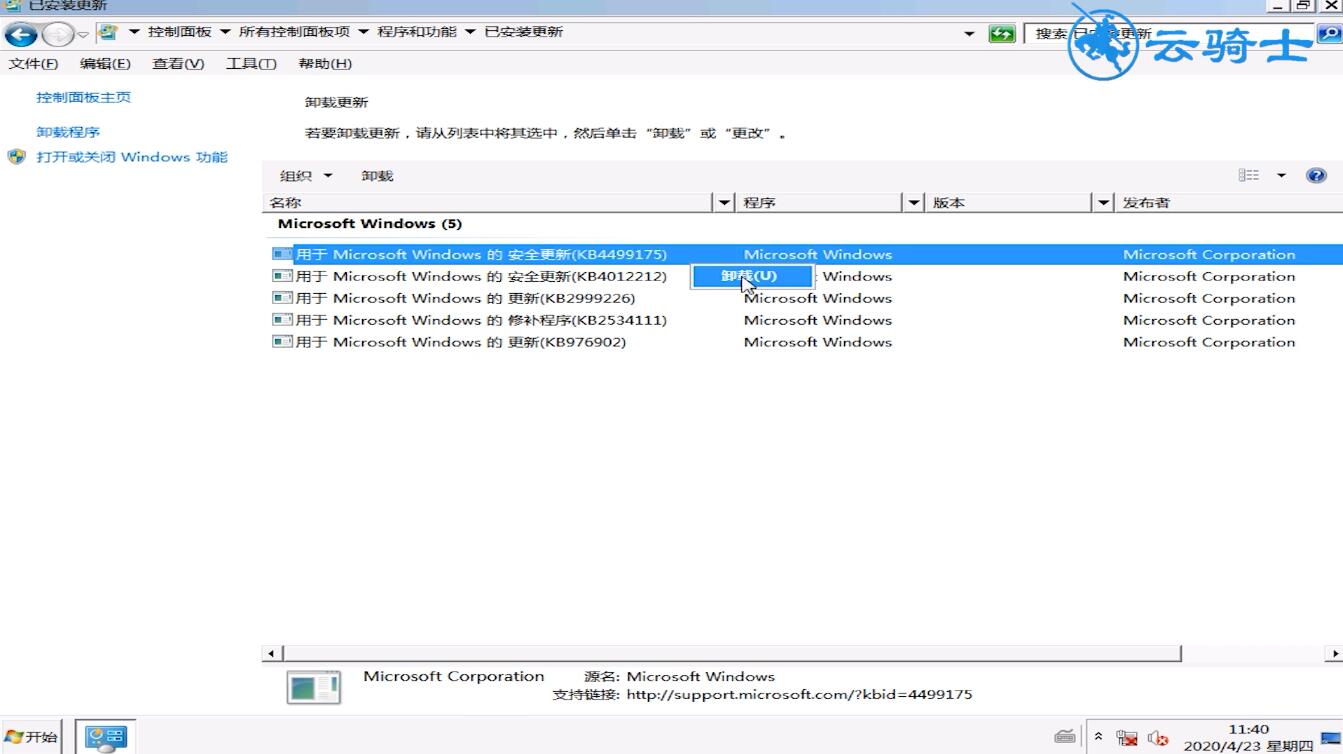Click the Microsoft Windows (5) group header
Viewport: 1343px width, 754px height.
[370, 224]
